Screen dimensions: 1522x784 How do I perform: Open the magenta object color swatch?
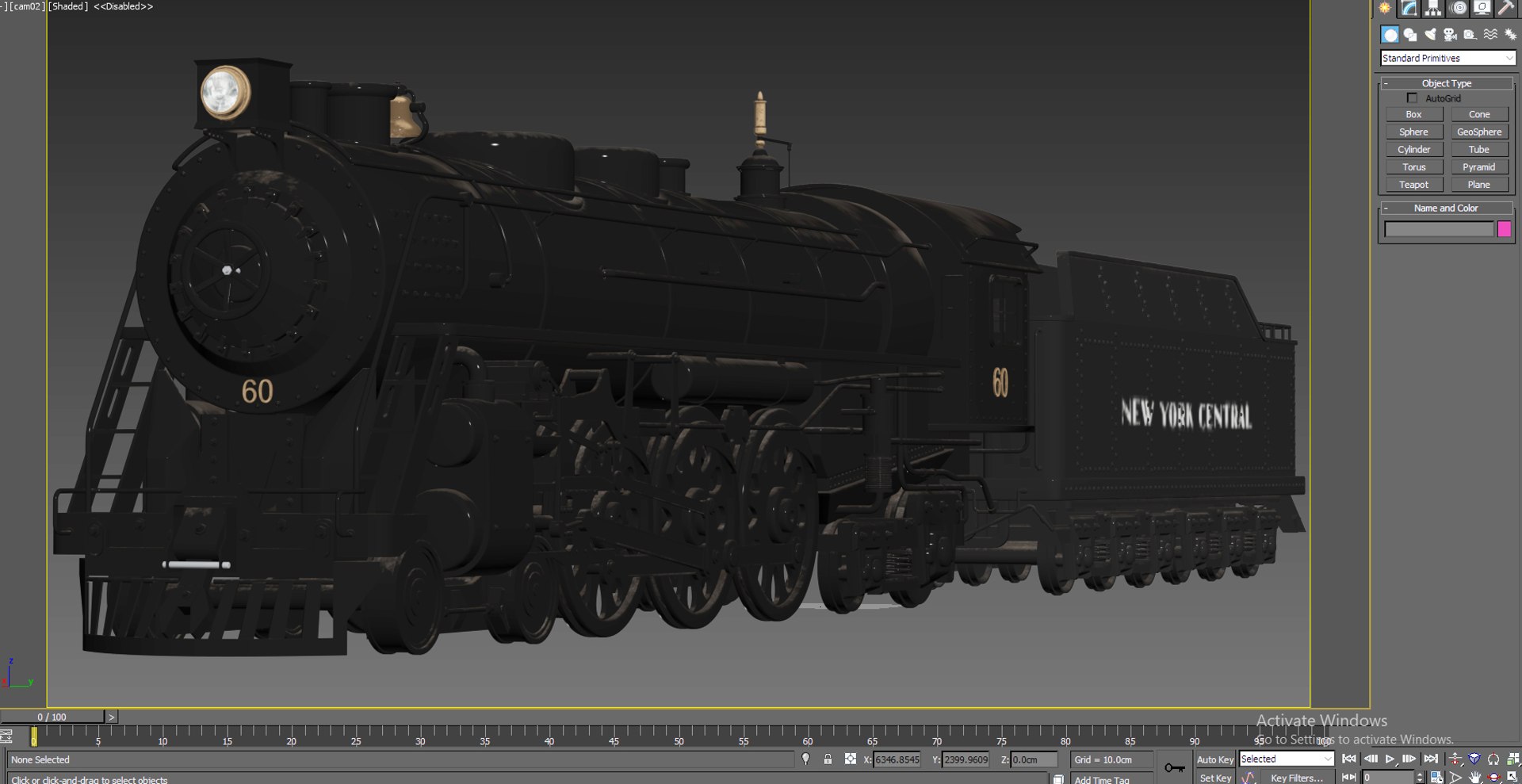coord(1505,229)
